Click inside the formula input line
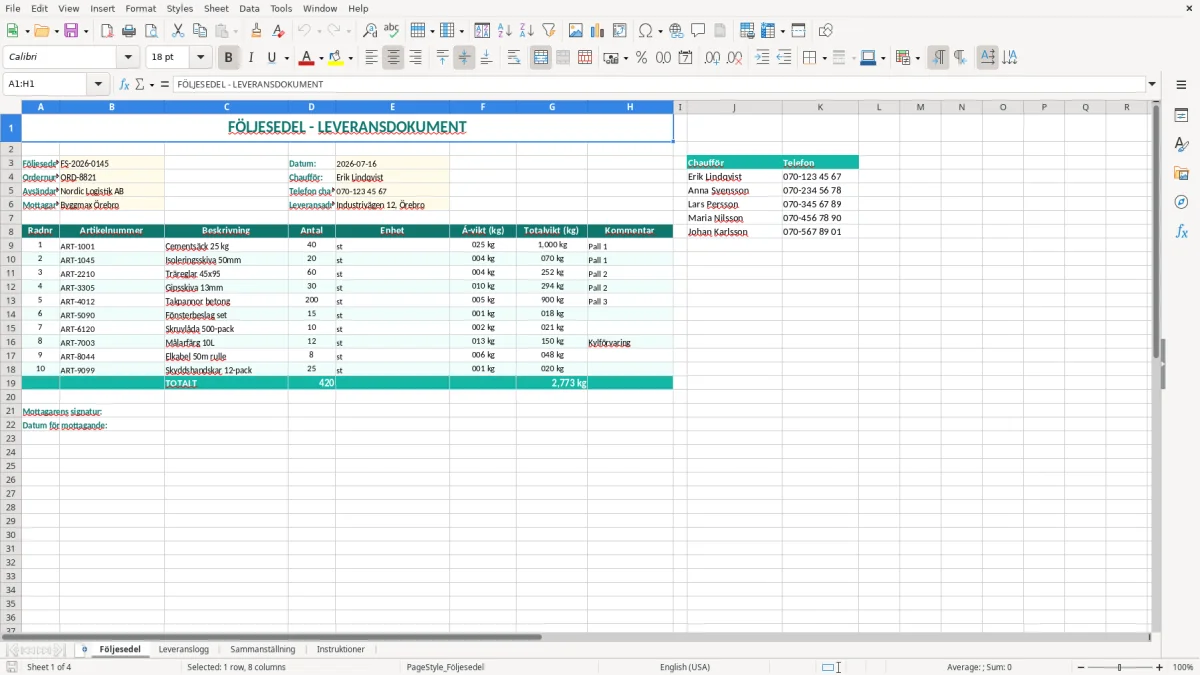This screenshot has height=675, width=1200. [x=658, y=84]
